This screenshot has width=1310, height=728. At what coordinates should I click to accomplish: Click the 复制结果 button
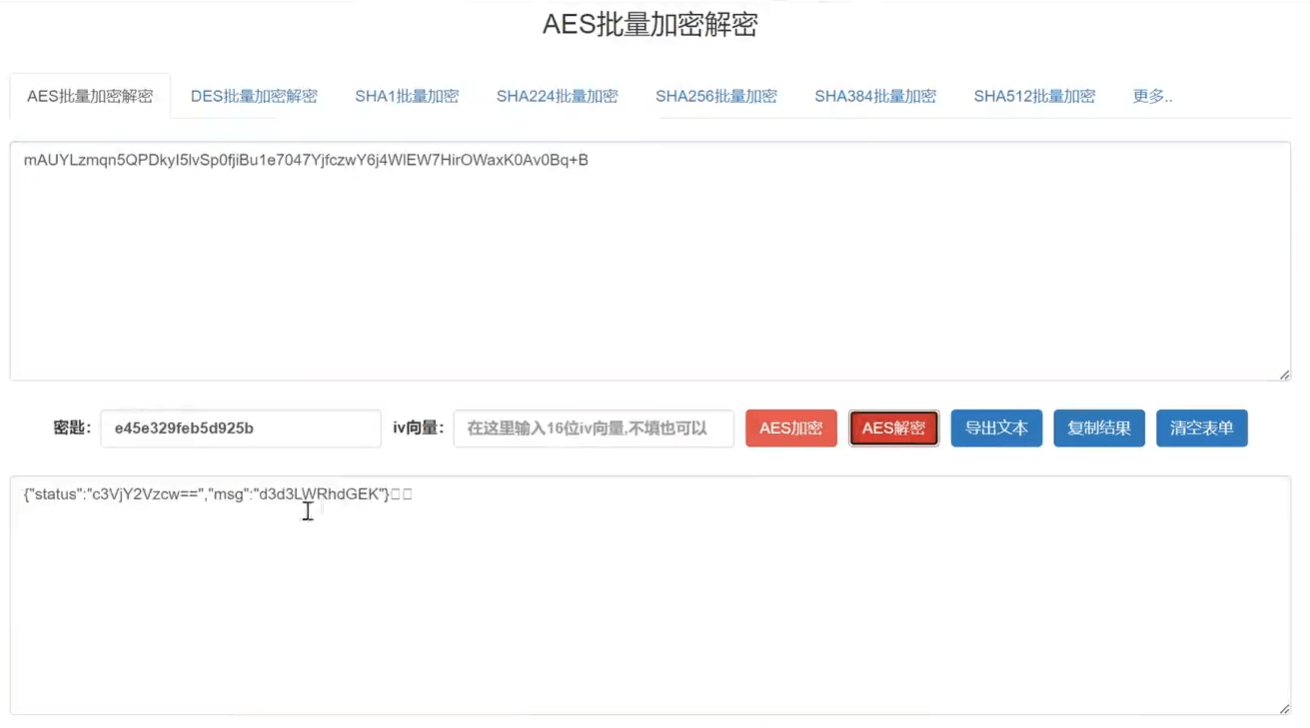(x=1099, y=428)
